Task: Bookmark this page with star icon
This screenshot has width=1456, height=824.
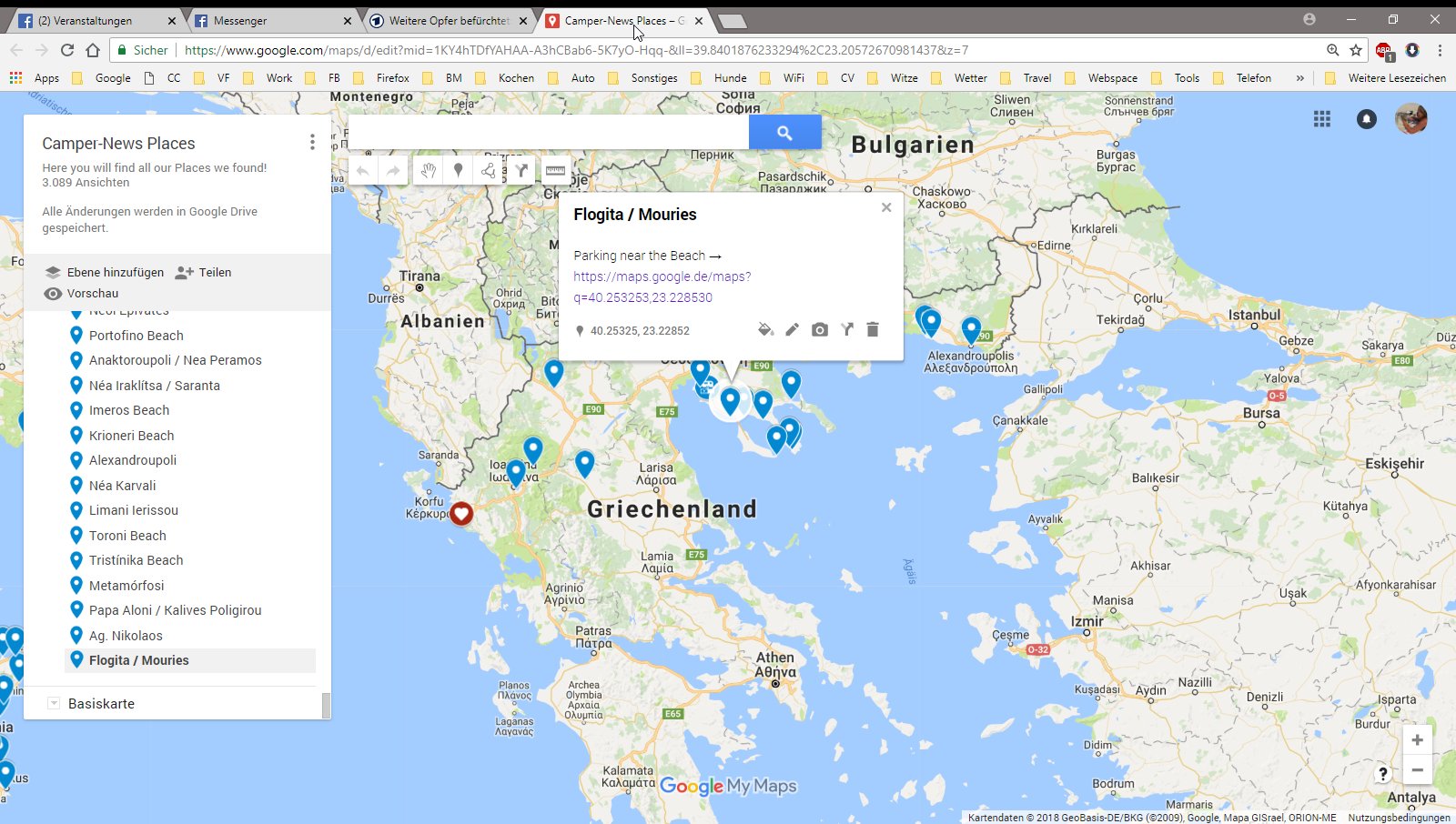Action: point(1356,50)
